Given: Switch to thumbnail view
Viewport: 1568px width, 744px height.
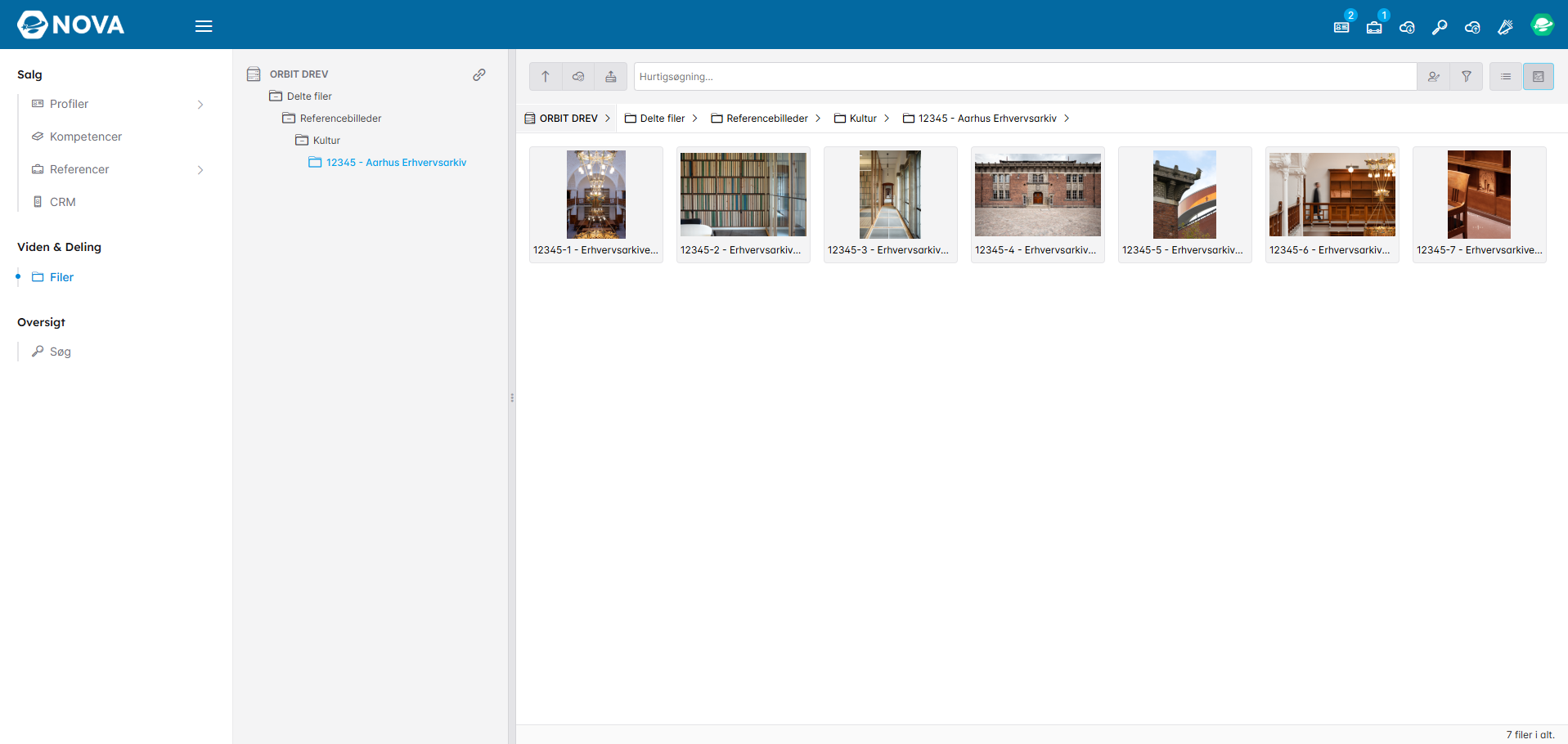Looking at the screenshot, I should pos(1539,77).
